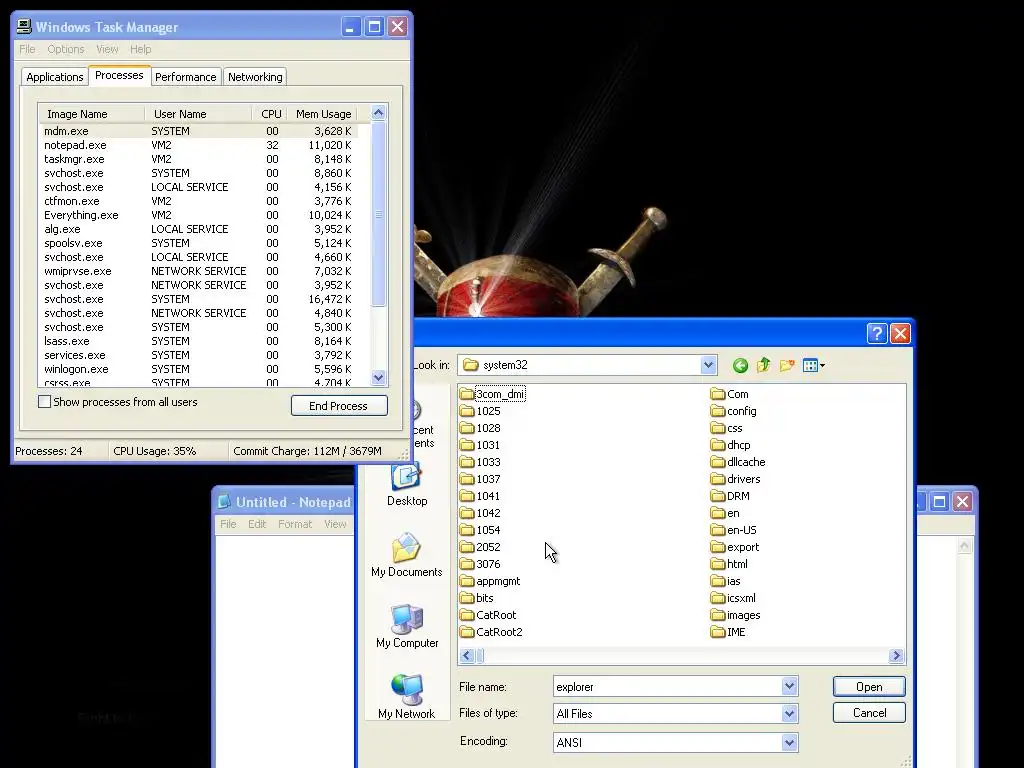Click scroll up arrow in process list
Viewport: 1024px width, 768px height.
coord(378,113)
